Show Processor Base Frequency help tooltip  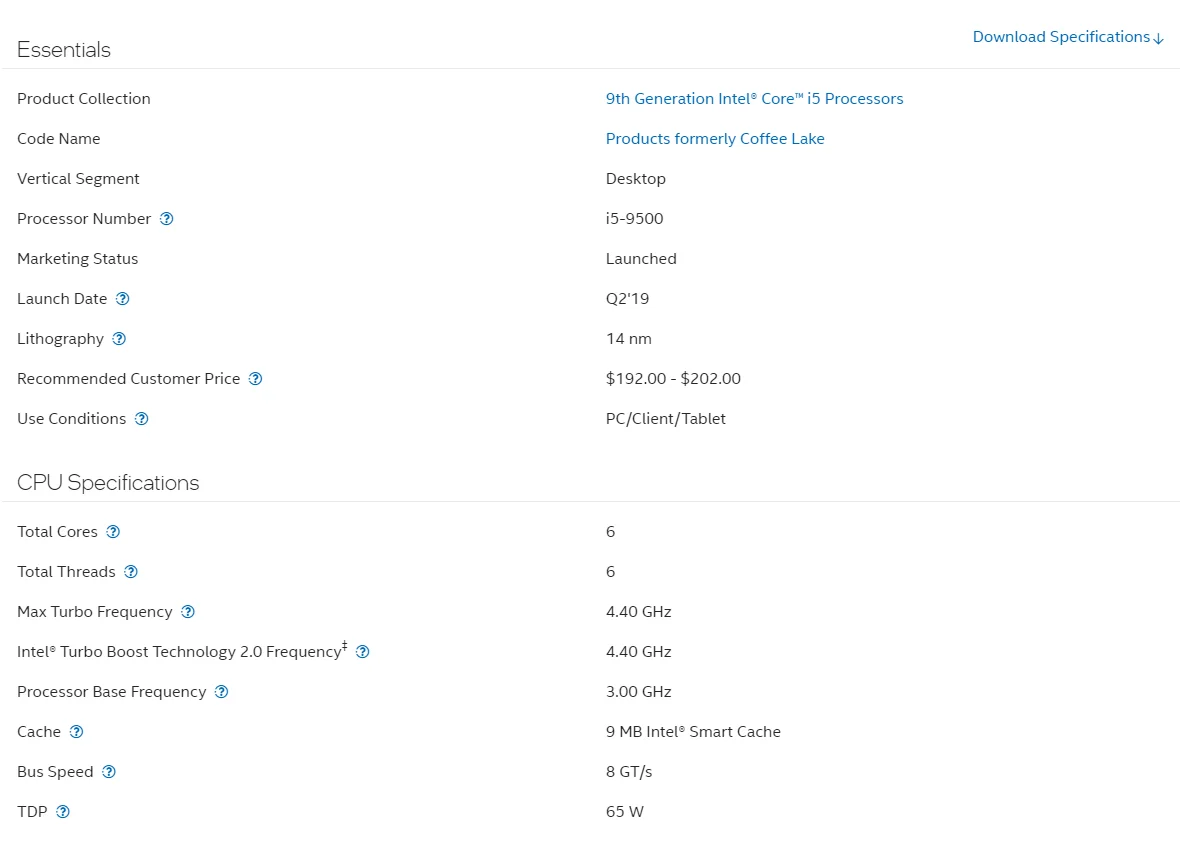[x=222, y=692]
